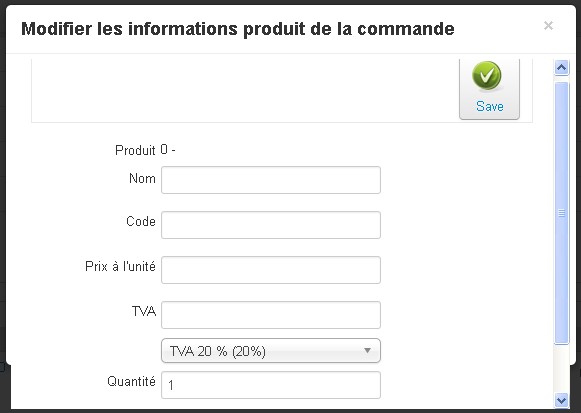Viewport: 581px width, 413px height.
Task: Focus the Nom text field
Action: (x=271, y=180)
